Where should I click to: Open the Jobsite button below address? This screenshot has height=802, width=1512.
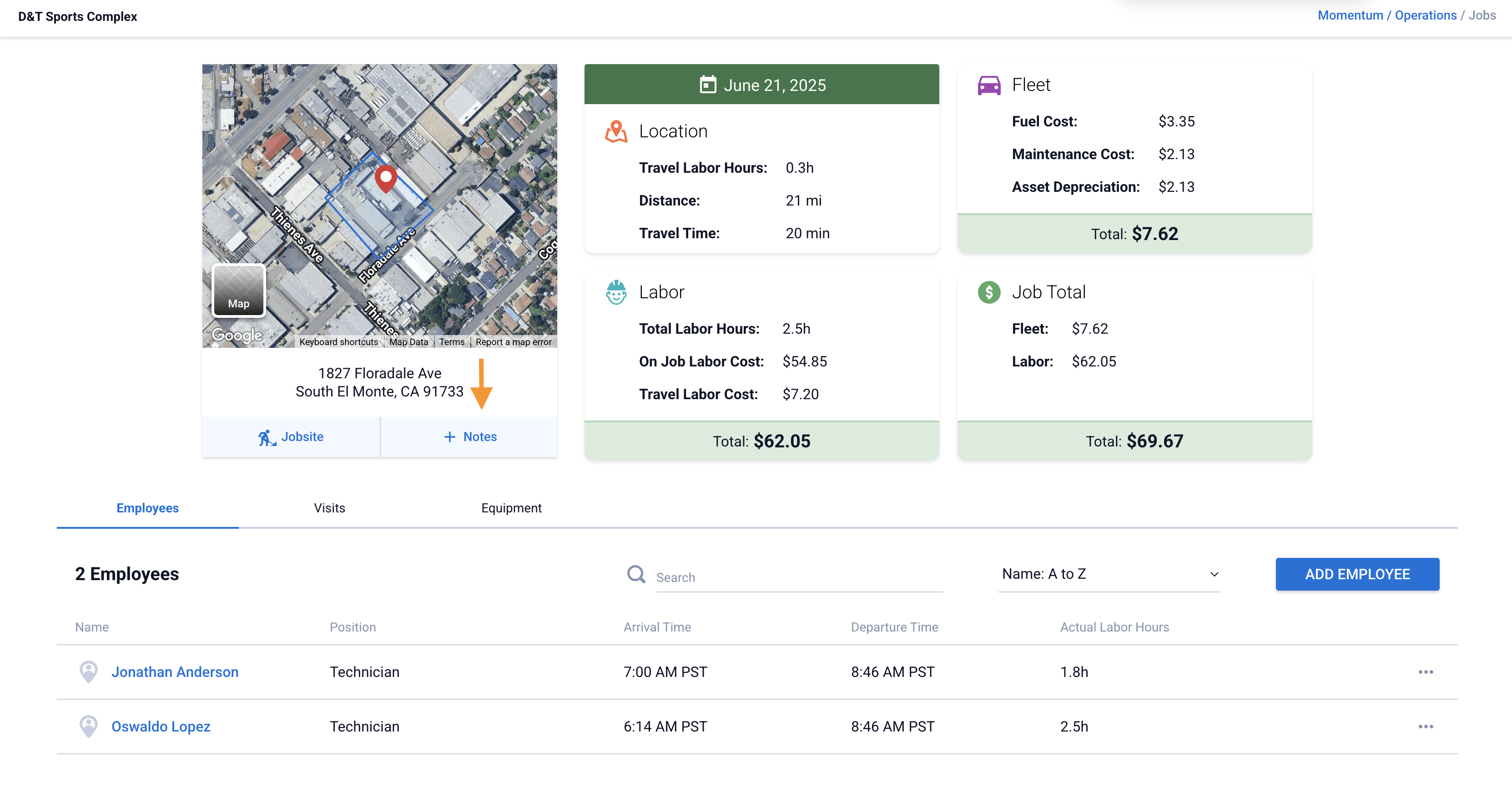(x=291, y=437)
